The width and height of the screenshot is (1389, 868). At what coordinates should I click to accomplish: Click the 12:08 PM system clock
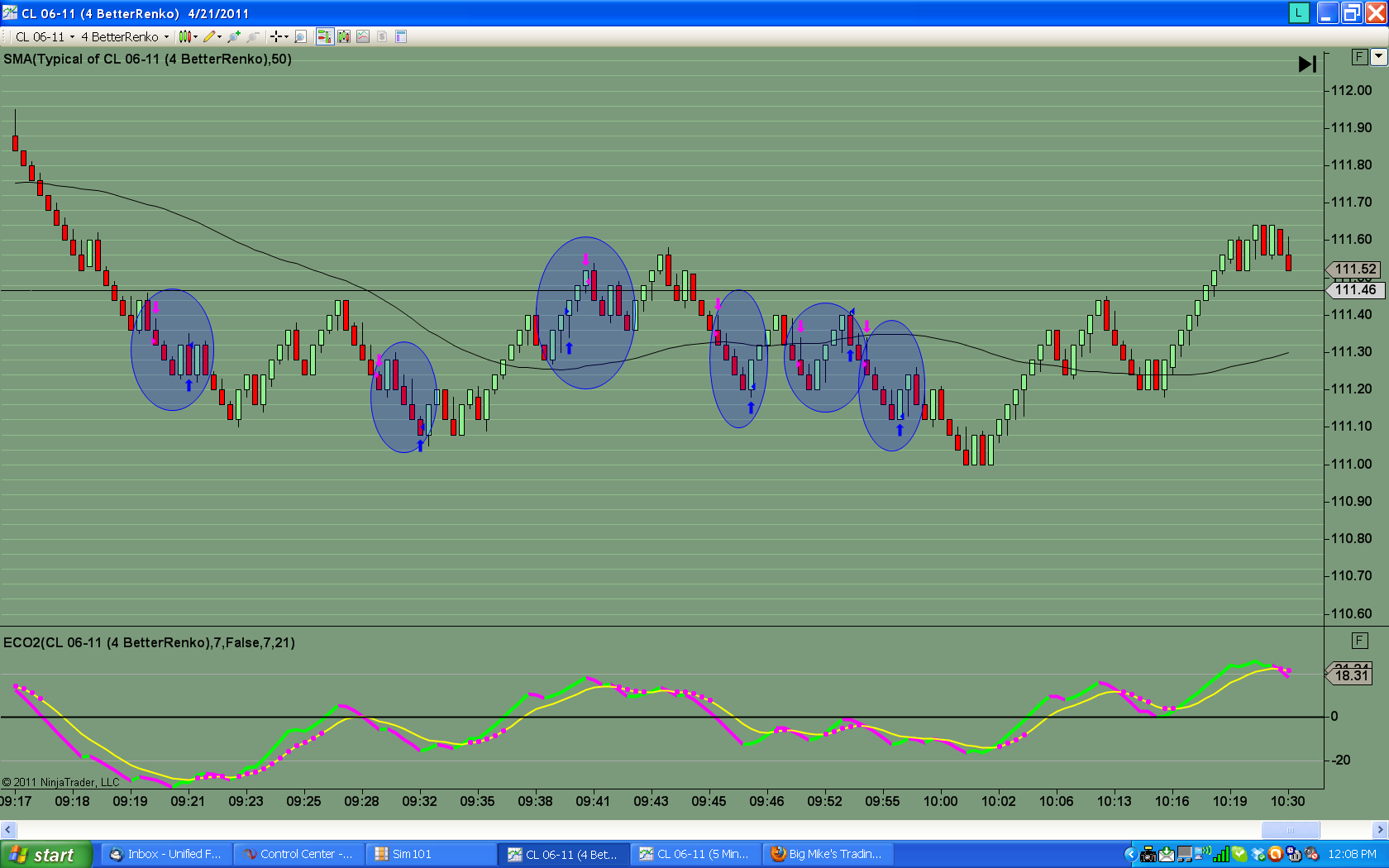click(x=1353, y=855)
